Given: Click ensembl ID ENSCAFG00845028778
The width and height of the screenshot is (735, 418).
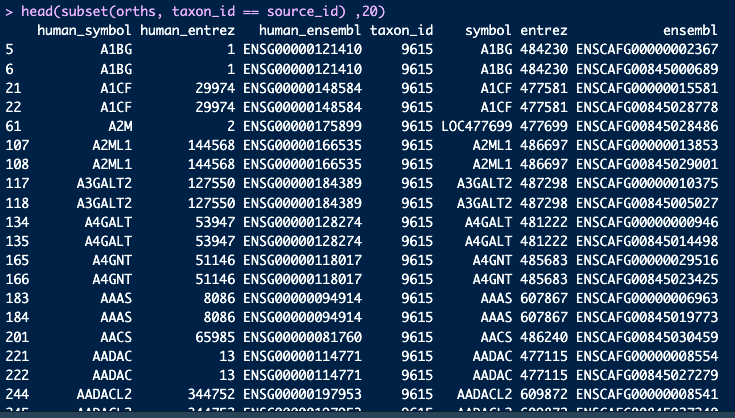Looking at the screenshot, I should tap(647, 107).
